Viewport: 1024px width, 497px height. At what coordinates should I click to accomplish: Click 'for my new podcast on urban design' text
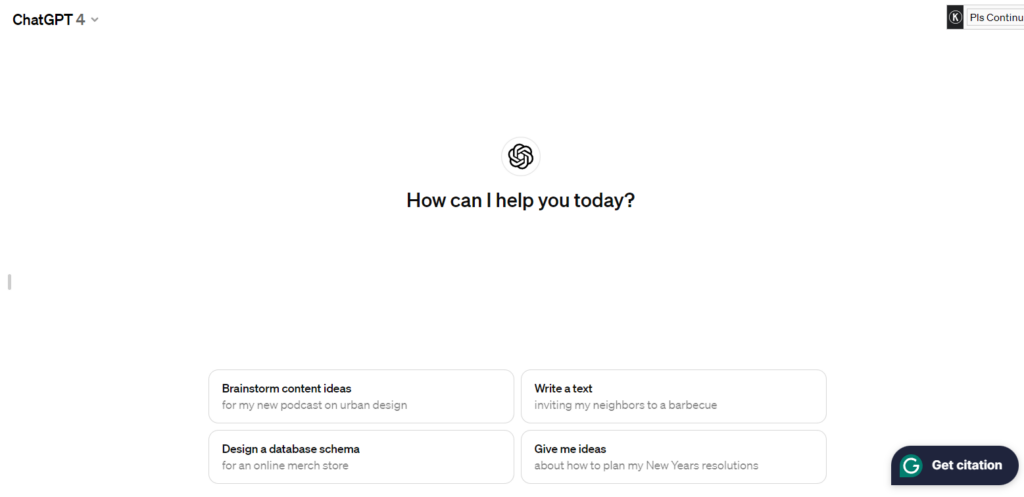pos(314,405)
